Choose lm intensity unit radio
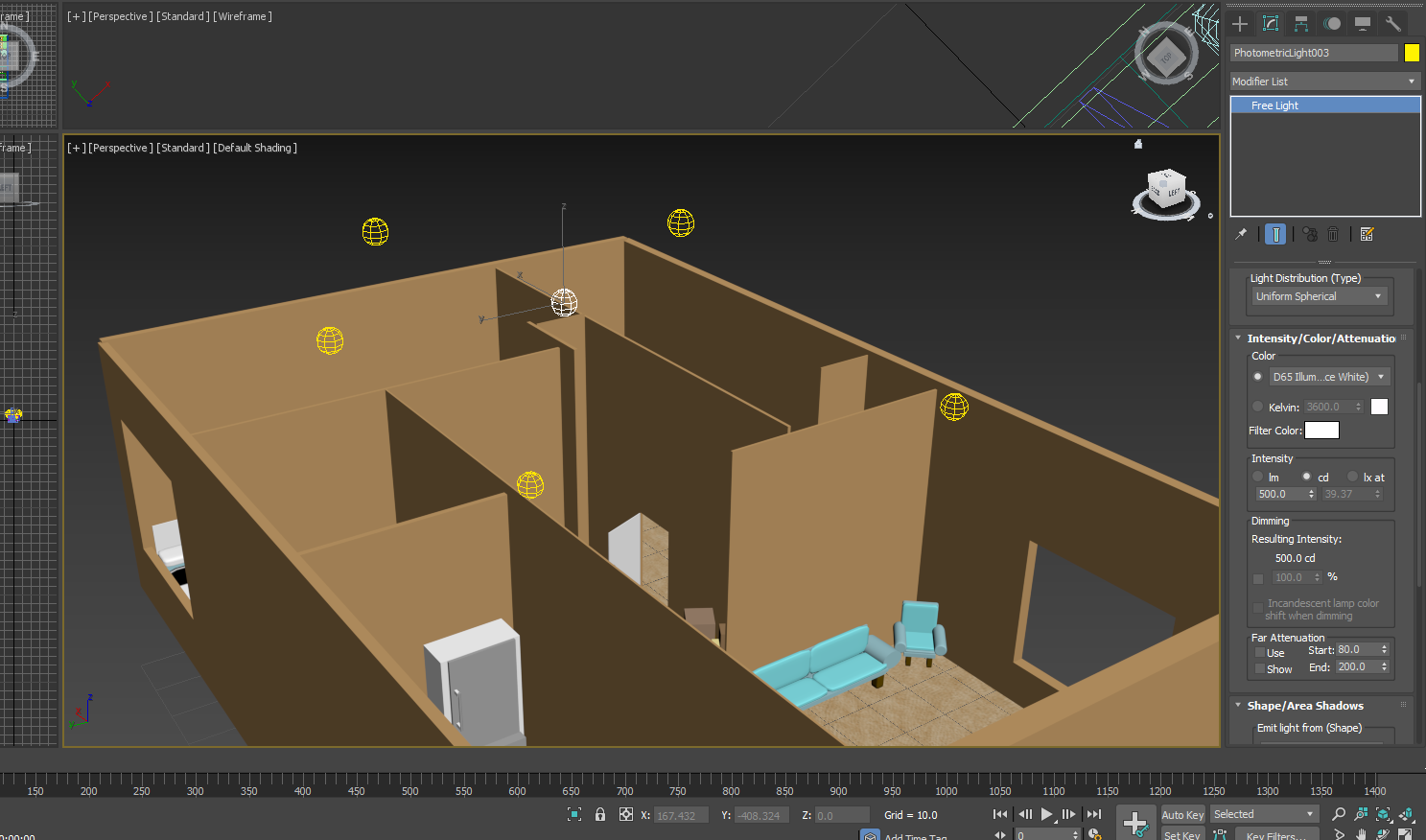Screen dimensions: 1426x840 (x=1258, y=477)
